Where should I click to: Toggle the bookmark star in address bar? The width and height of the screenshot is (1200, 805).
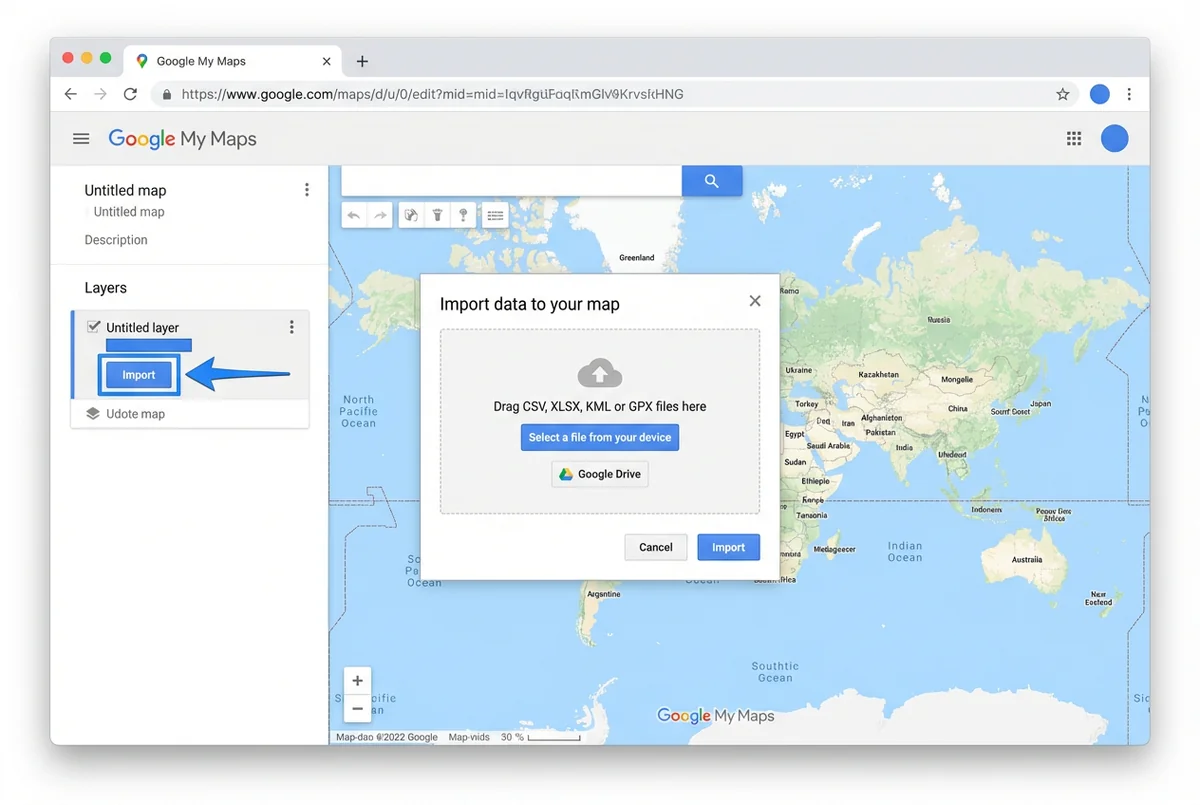1062,93
